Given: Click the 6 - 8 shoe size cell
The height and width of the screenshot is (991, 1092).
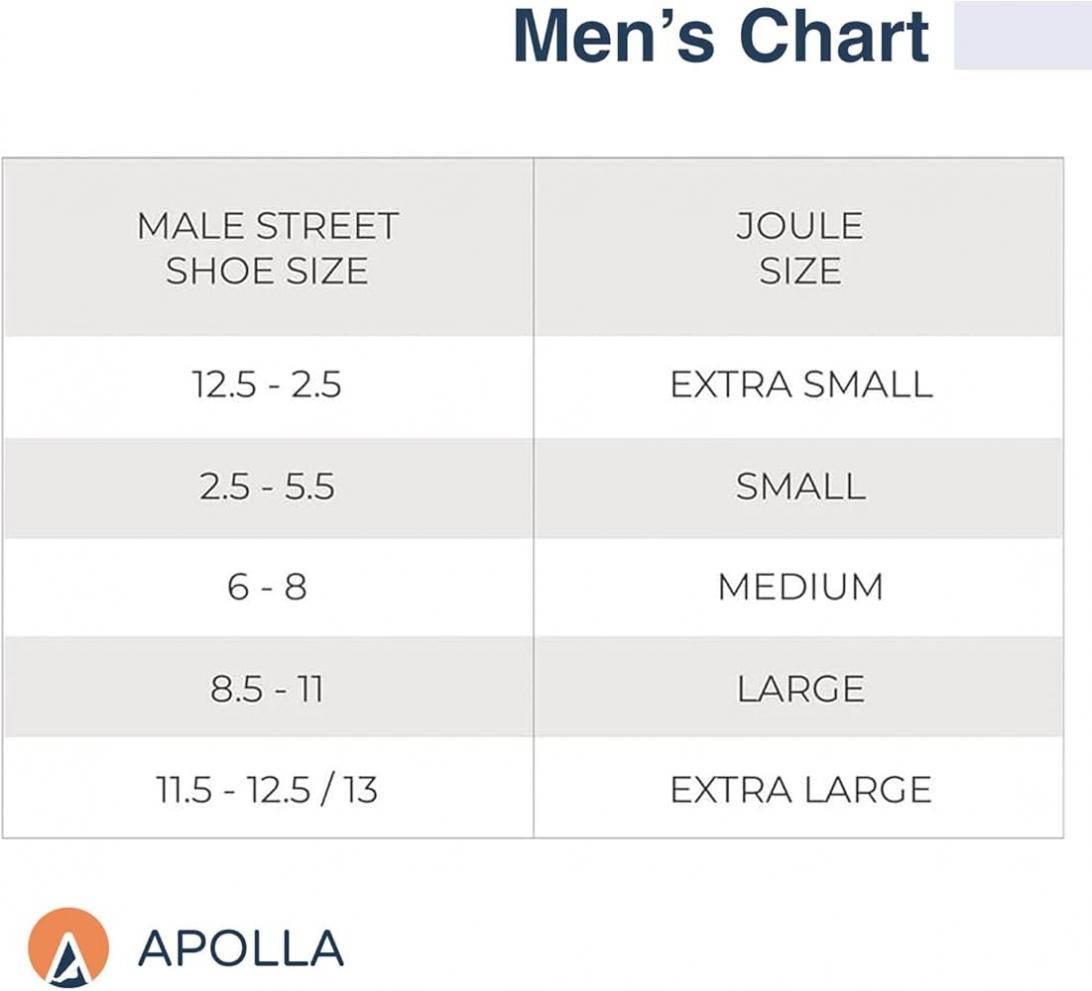Looking at the screenshot, I should tap(267, 587).
